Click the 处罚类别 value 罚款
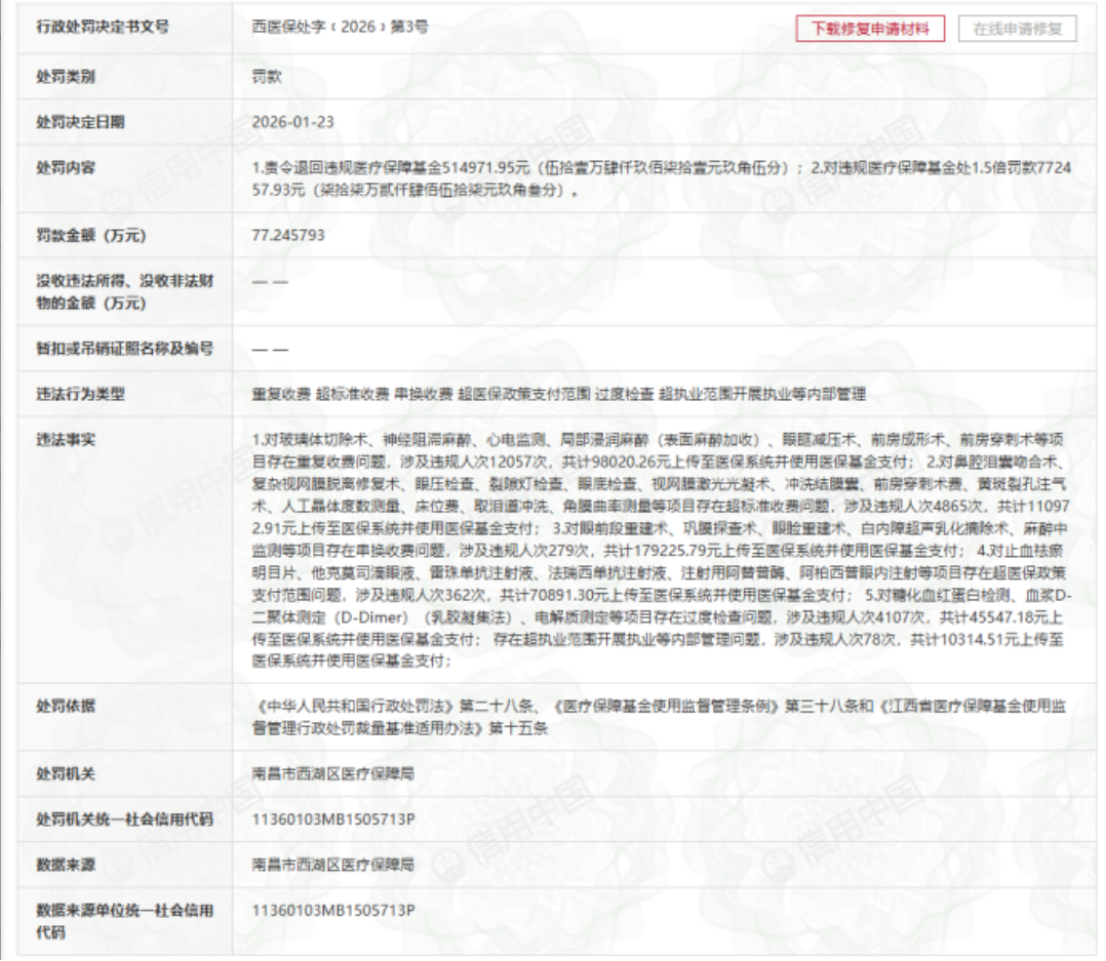The image size is (1106, 961). pyautogui.click(x=267, y=76)
